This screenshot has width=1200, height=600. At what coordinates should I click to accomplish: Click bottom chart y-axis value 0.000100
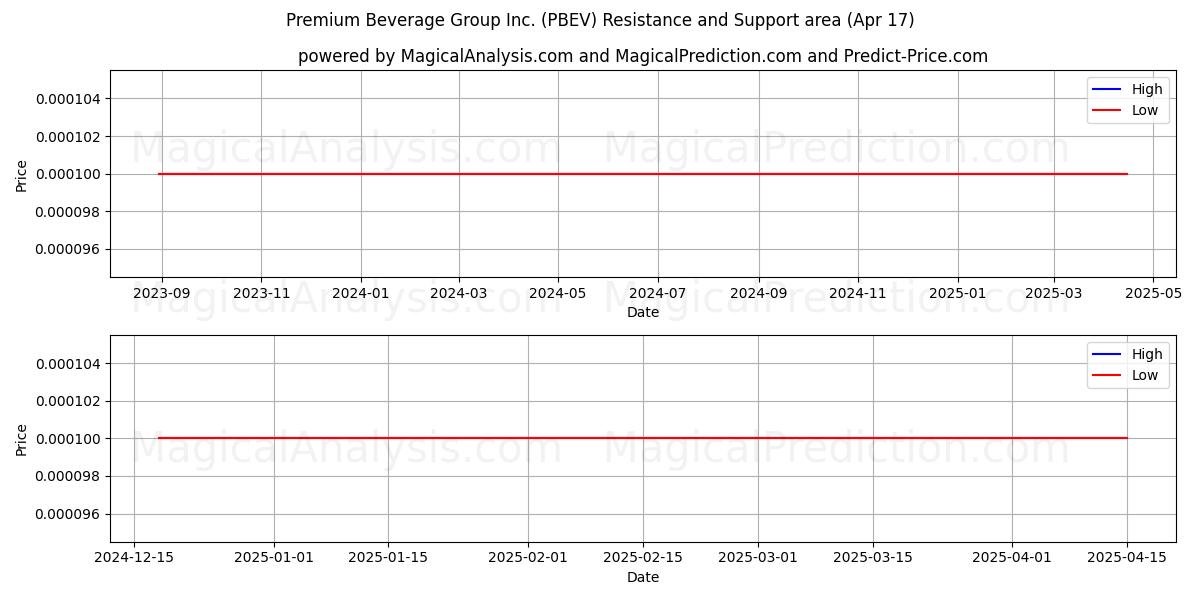[68, 439]
